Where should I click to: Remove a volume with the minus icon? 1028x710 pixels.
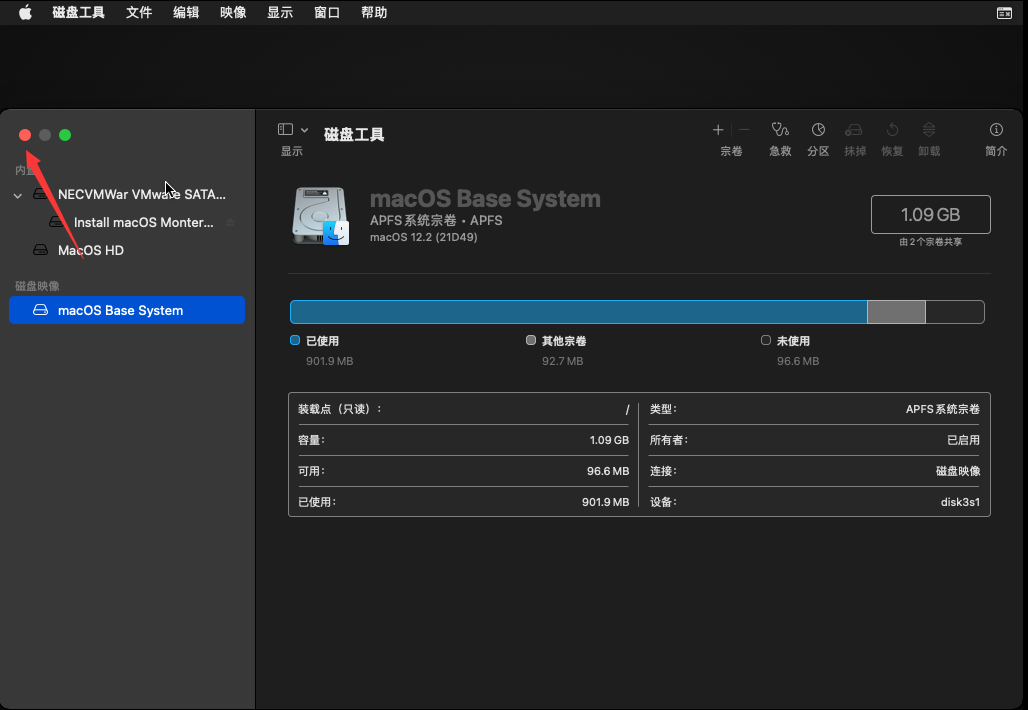point(744,130)
